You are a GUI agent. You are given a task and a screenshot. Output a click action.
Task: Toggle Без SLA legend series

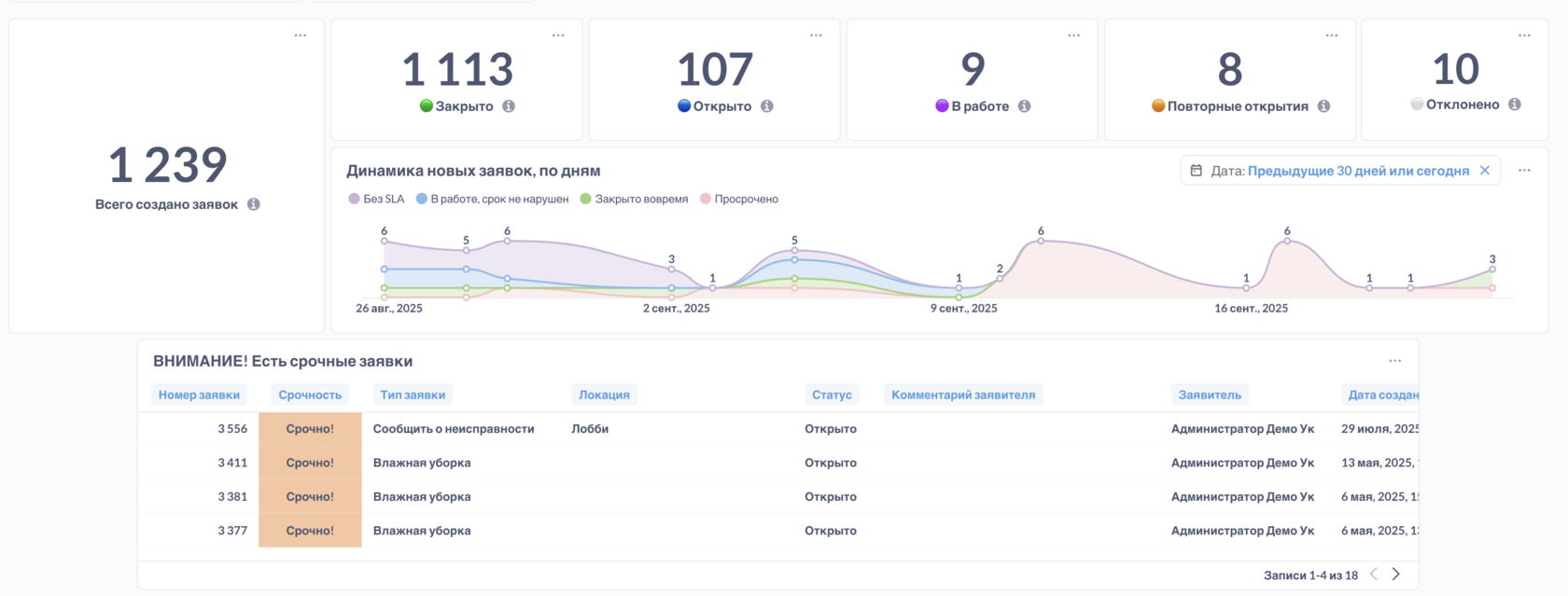click(376, 199)
